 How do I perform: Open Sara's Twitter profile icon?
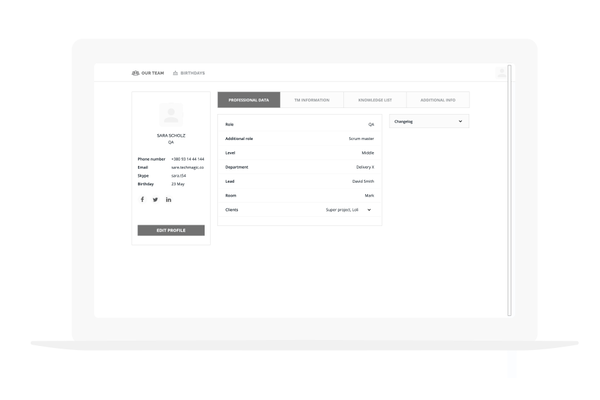(155, 200)
